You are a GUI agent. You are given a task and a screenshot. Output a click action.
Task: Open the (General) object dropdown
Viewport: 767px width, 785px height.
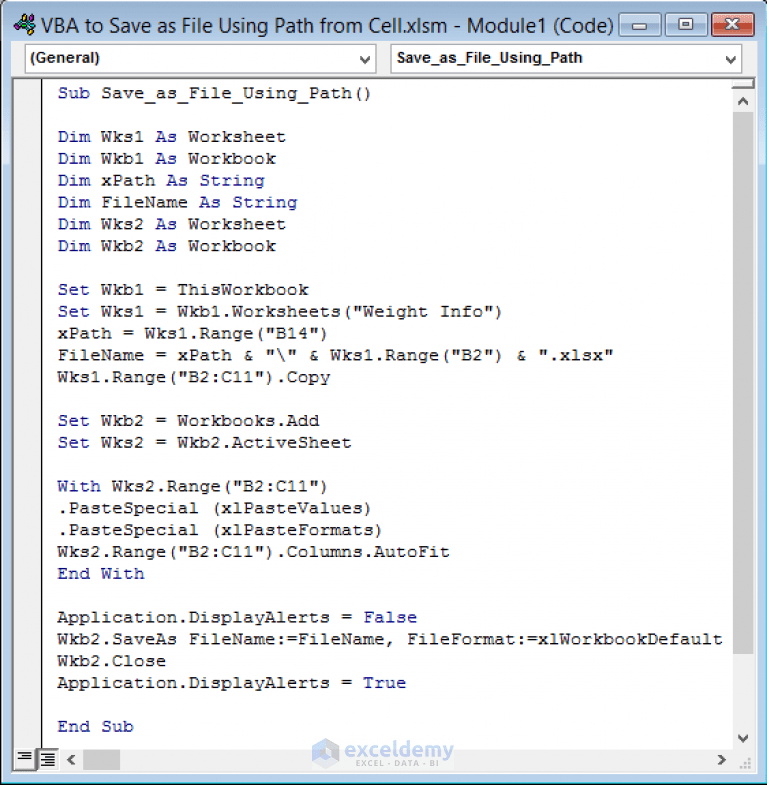(x=200, y=59)
